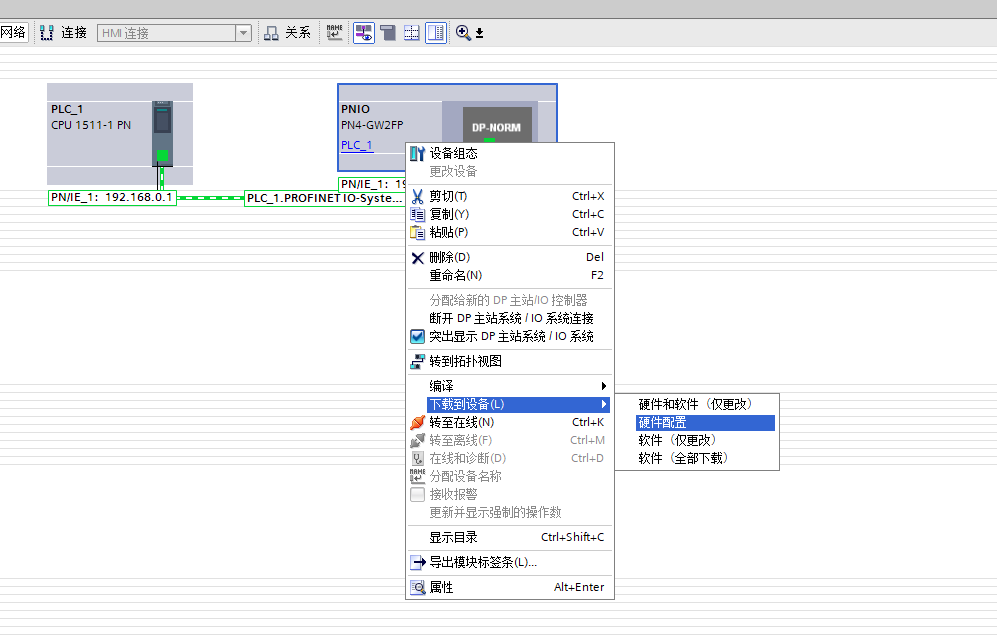Click the scissors icon beside 剪切
The image size is (997, 640).
pyautogui.click(x=417, y=196)
